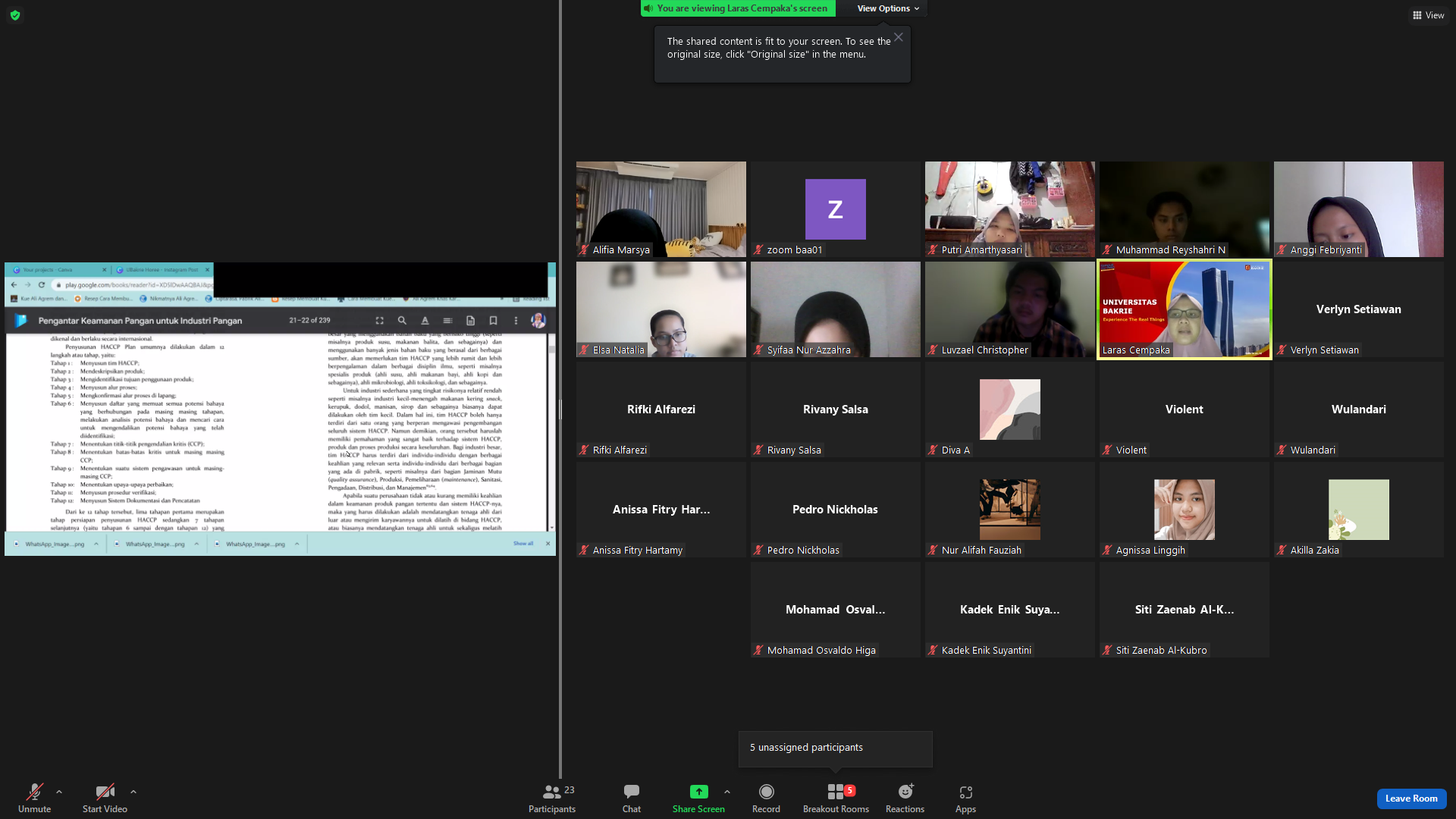Select Agnissa Linggih's participant tile
Viewport: 1456px width, 819px height.
coord(1185,510)
